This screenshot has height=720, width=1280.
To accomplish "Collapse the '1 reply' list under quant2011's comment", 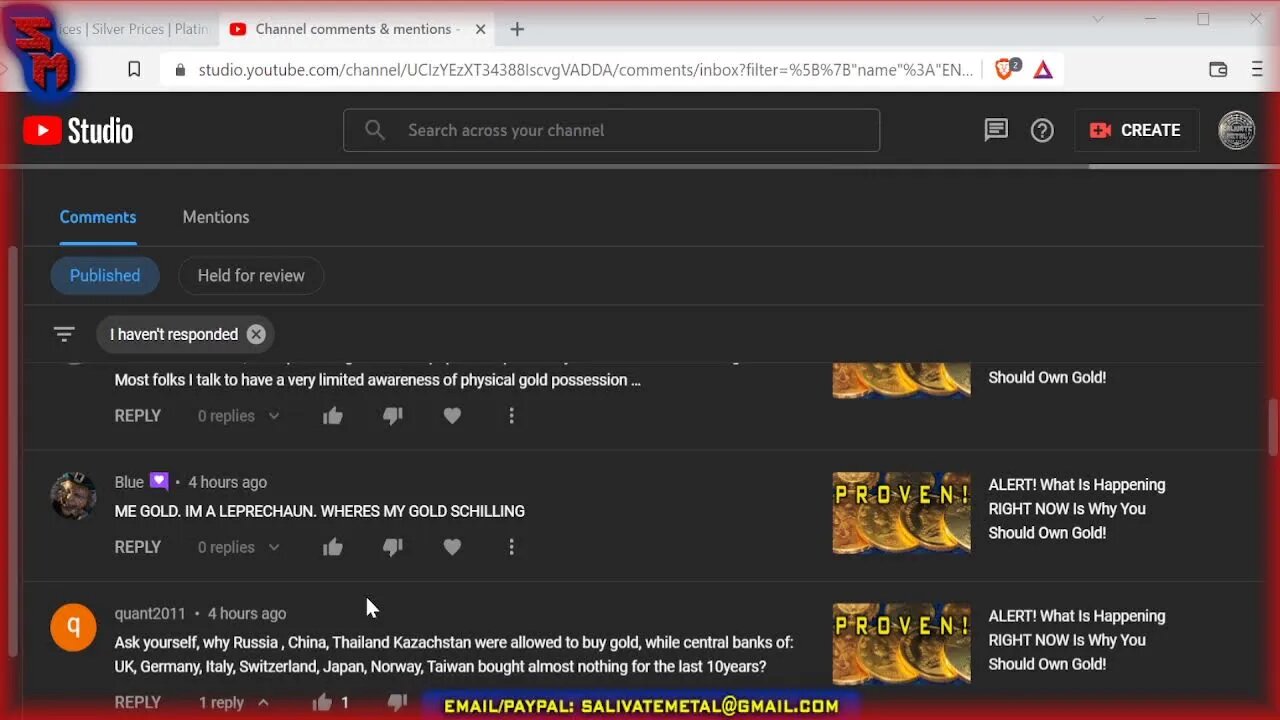I will (x=234, y=703).
